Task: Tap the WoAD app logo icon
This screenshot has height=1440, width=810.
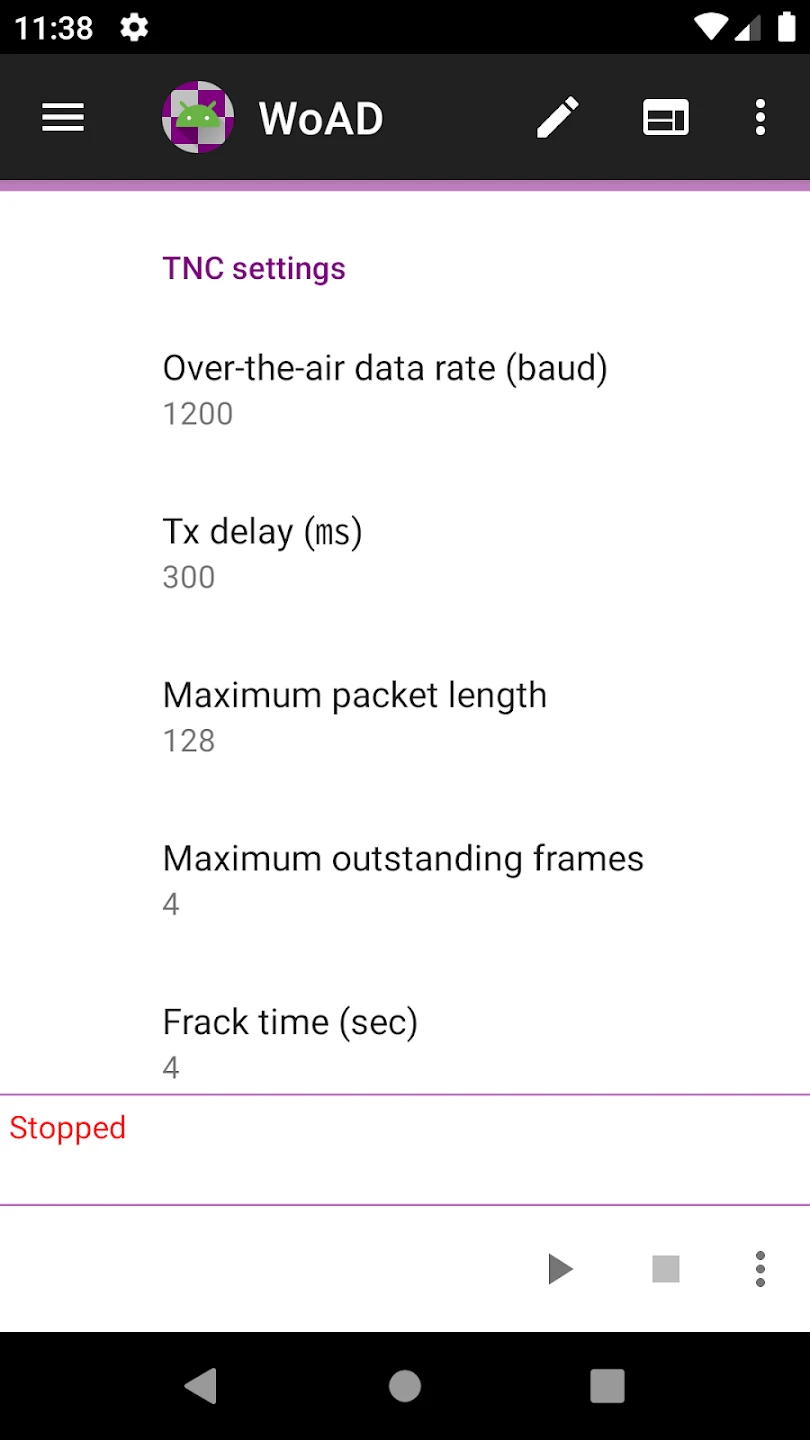Action: (x=198, y=118)
